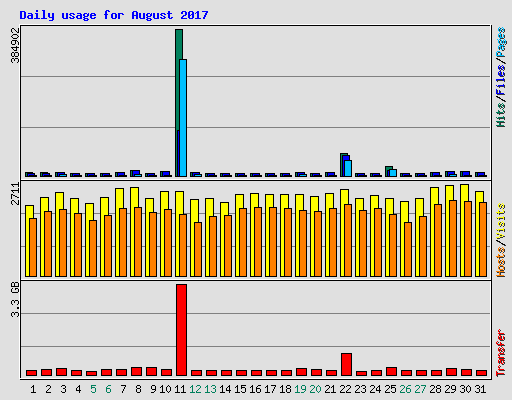Click the green weekend day label 6
This screenshot has width=512, height=400.
point(108,389)
